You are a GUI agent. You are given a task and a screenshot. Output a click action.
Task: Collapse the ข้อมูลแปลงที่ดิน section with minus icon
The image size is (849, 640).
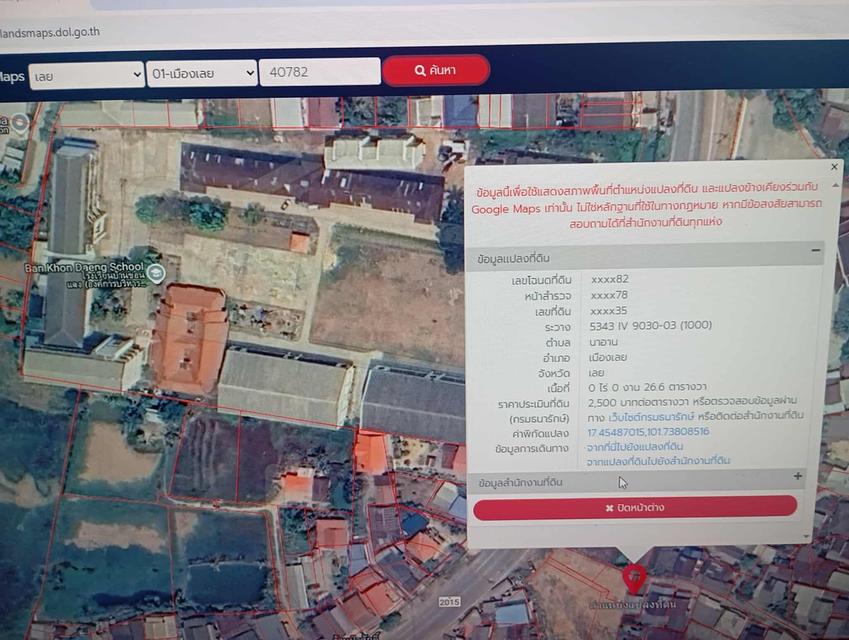[816, 251]
